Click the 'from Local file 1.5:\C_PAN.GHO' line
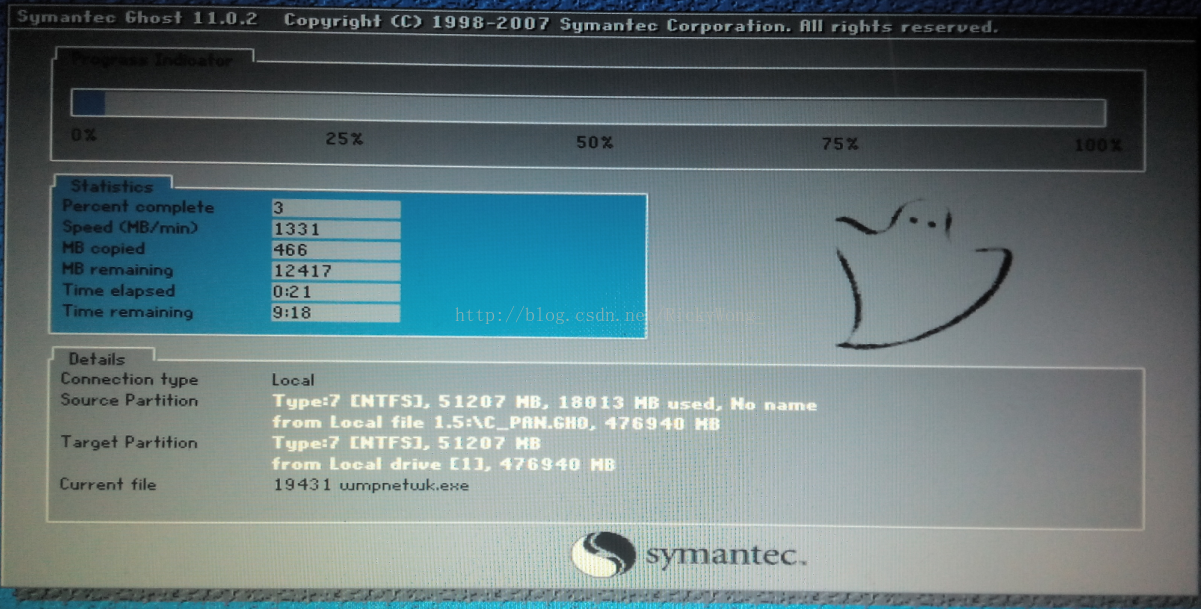Screen dimensions: 1201x609 (x=496, y=423)
